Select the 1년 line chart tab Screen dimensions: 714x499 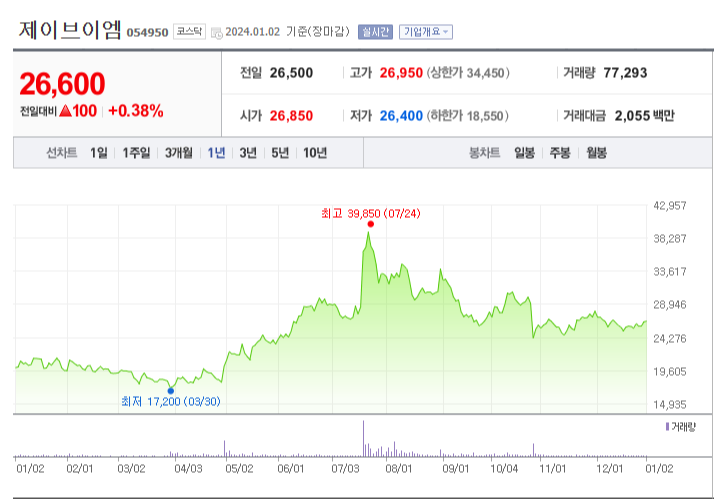coord(216,153)
